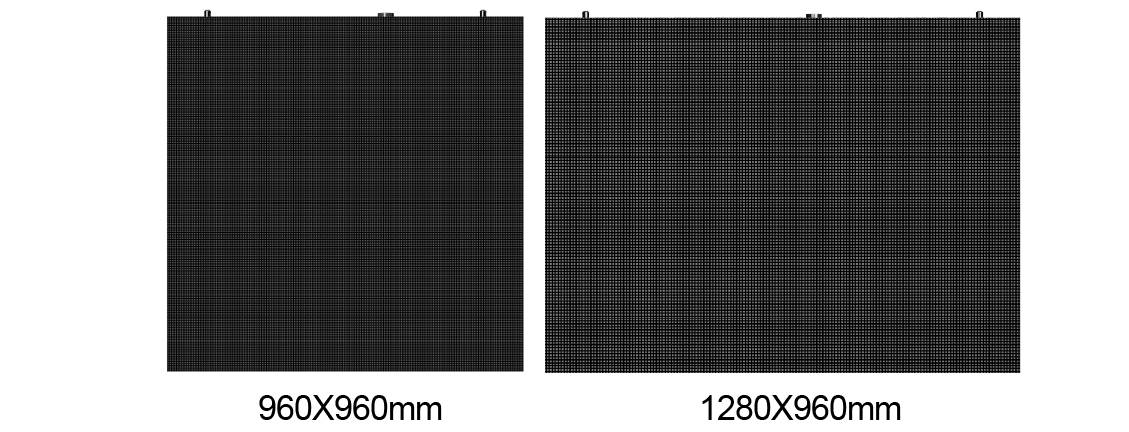1129x432 pixels.
Task: Click the bottom-left corner of the 1280X960mm panel
Action: [x=547, y=370]
